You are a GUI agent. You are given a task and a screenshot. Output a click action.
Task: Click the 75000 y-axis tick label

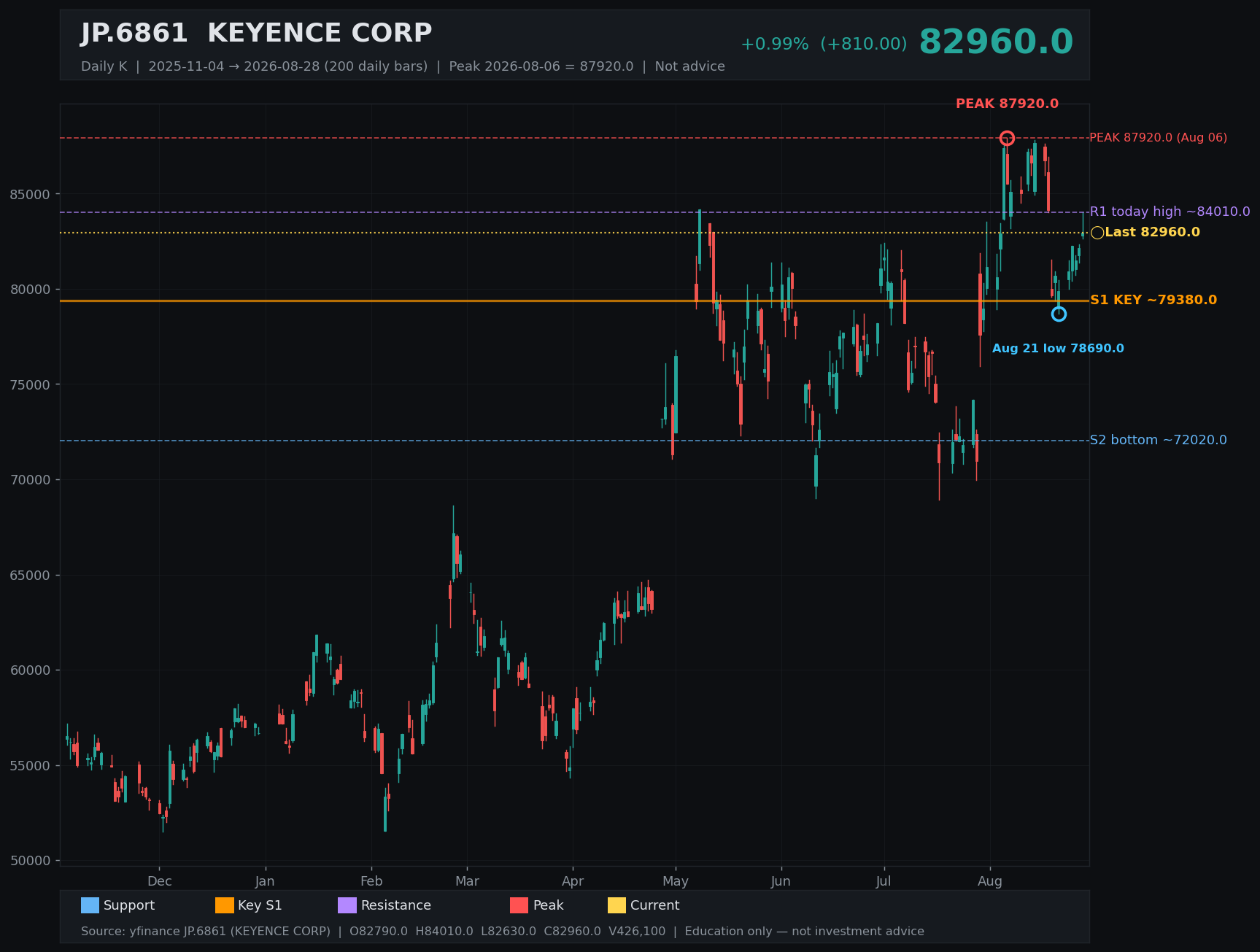click(30, 385)
